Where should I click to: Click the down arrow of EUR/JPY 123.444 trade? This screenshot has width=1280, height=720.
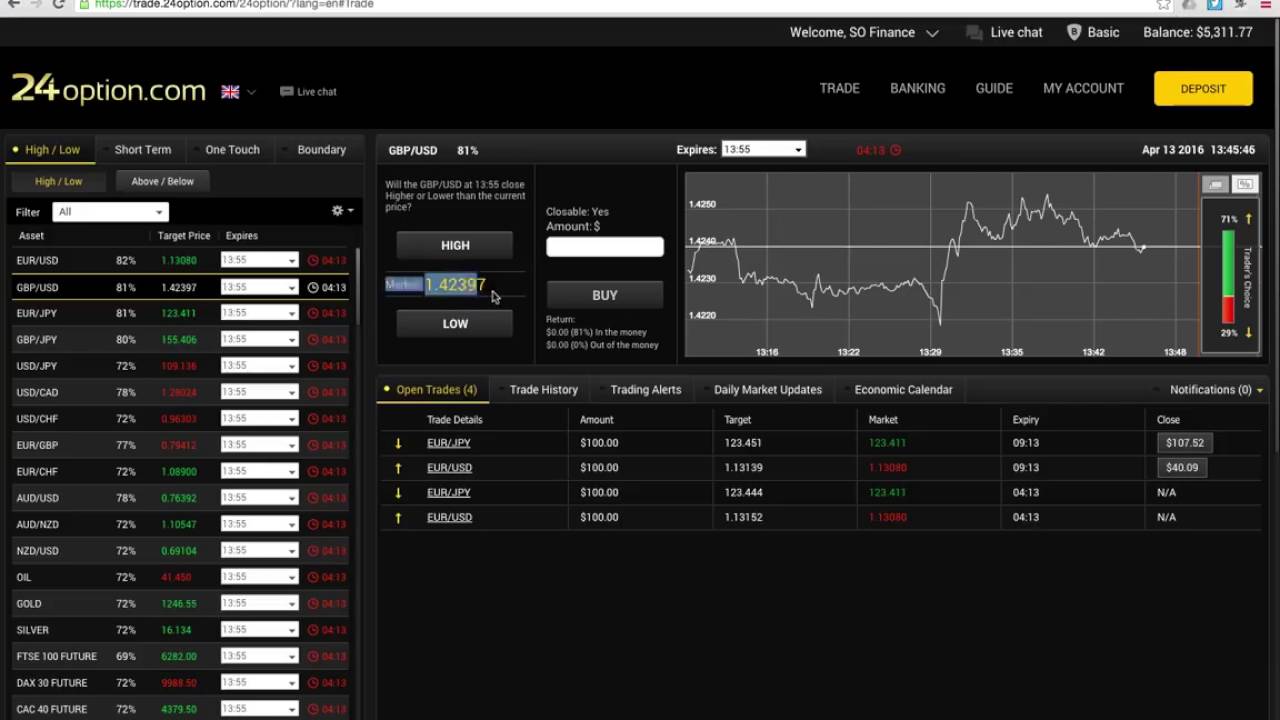[x=398, y=493]
